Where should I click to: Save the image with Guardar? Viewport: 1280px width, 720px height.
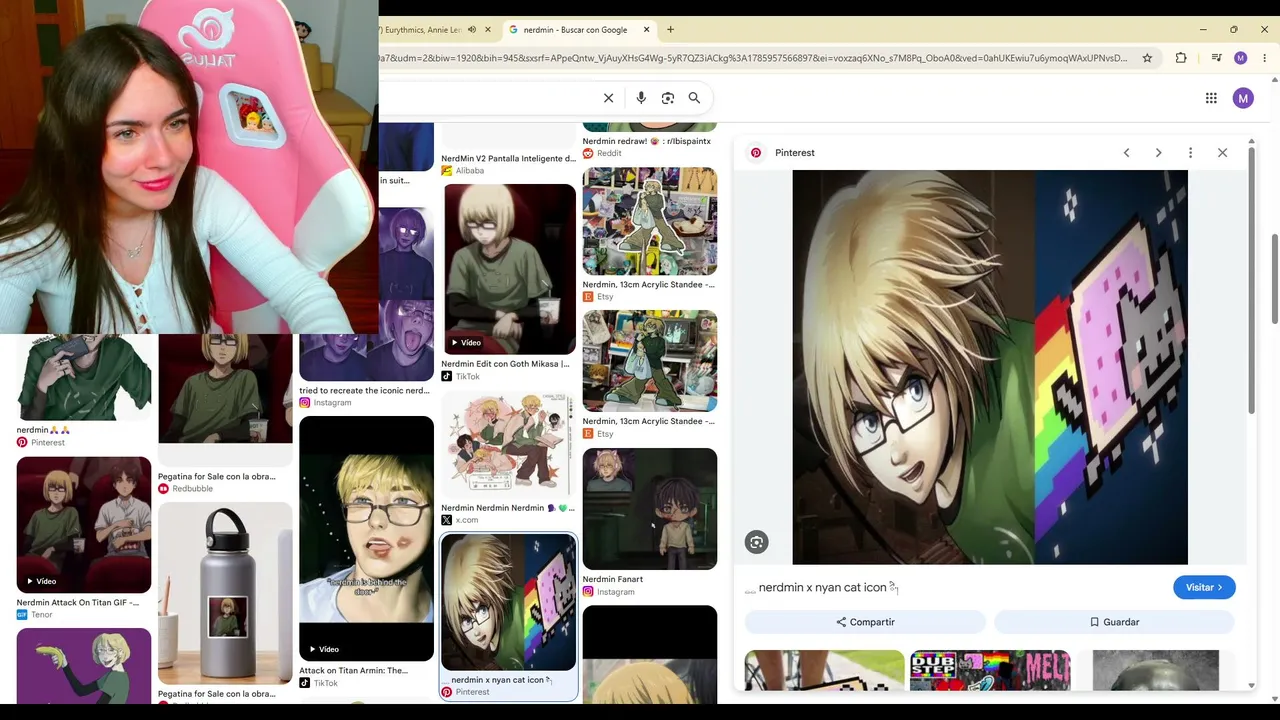point(1114,622)
